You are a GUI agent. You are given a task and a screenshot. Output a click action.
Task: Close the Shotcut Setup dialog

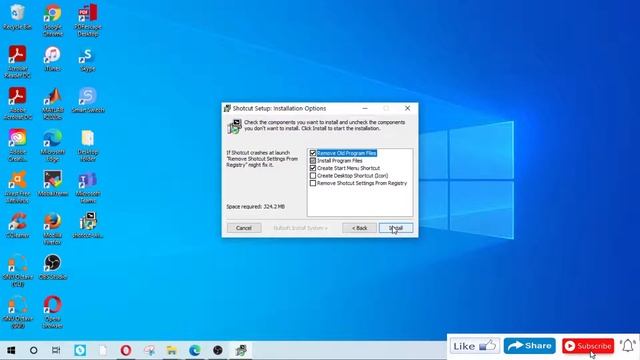click(407, 108)
